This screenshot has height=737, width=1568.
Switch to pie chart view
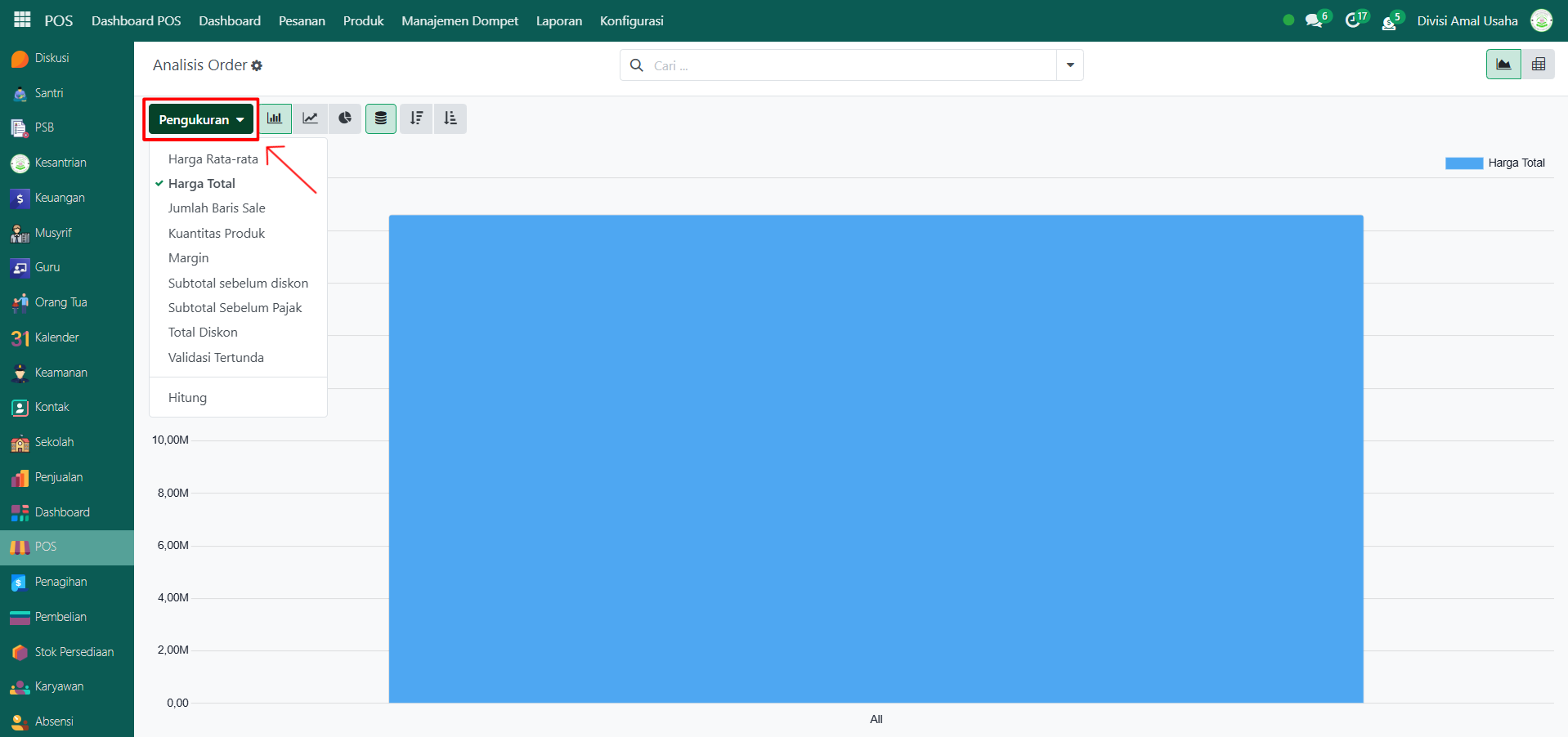[x=345, y=118]
